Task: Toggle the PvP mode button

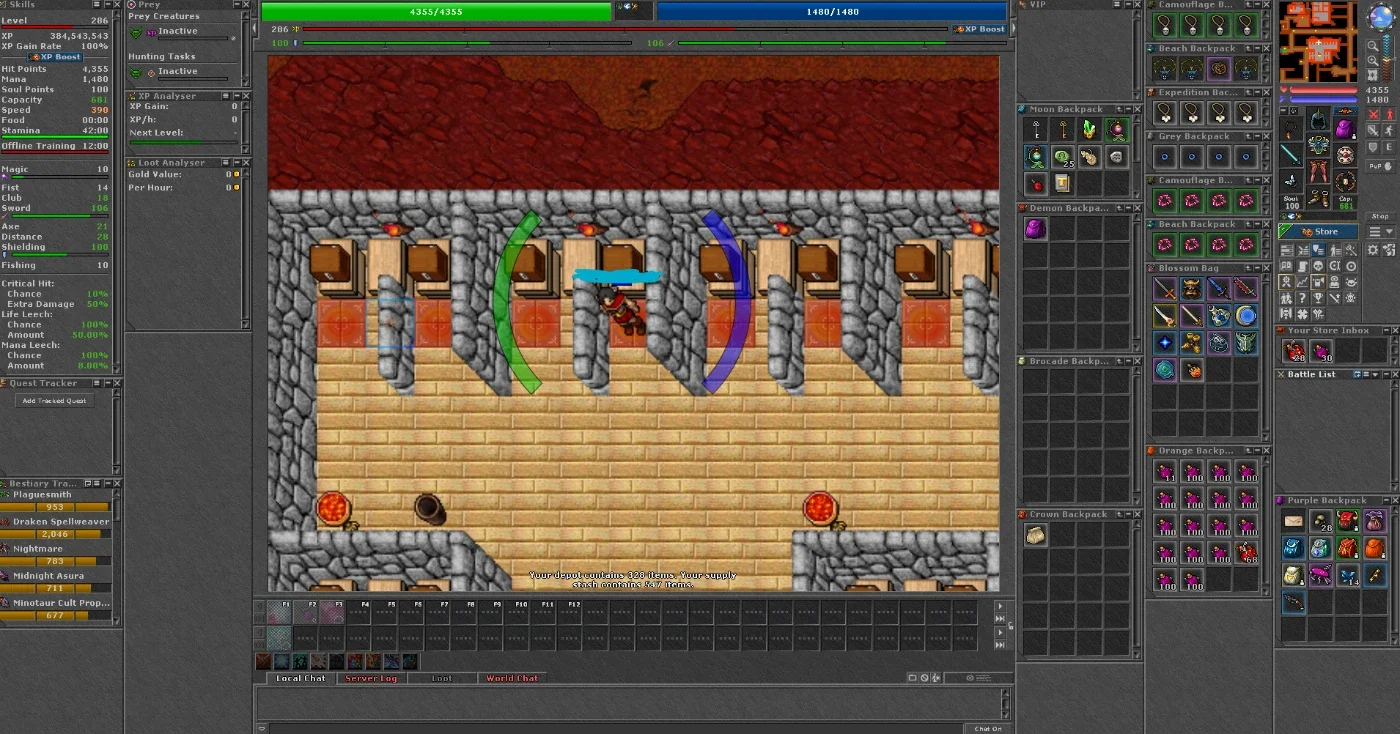Action: click(x=1381, y=166)
